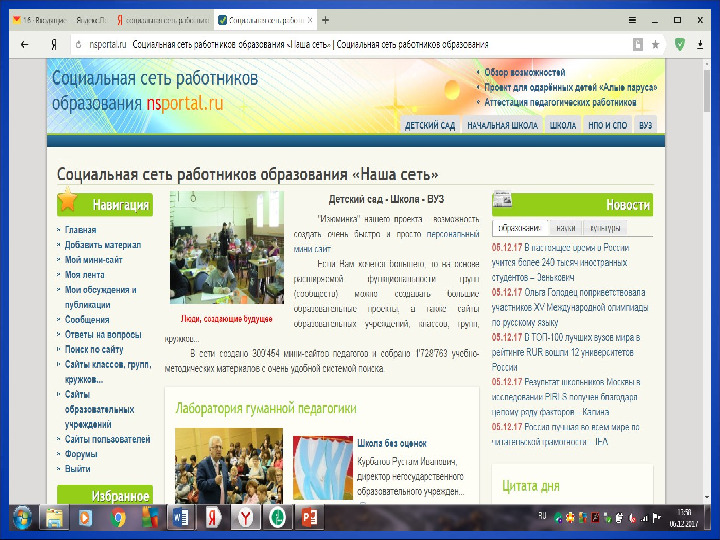The height and width of the screenshot is (540, 720).
Task: Open a new tab with plus button
Action: tap(325, 20)
